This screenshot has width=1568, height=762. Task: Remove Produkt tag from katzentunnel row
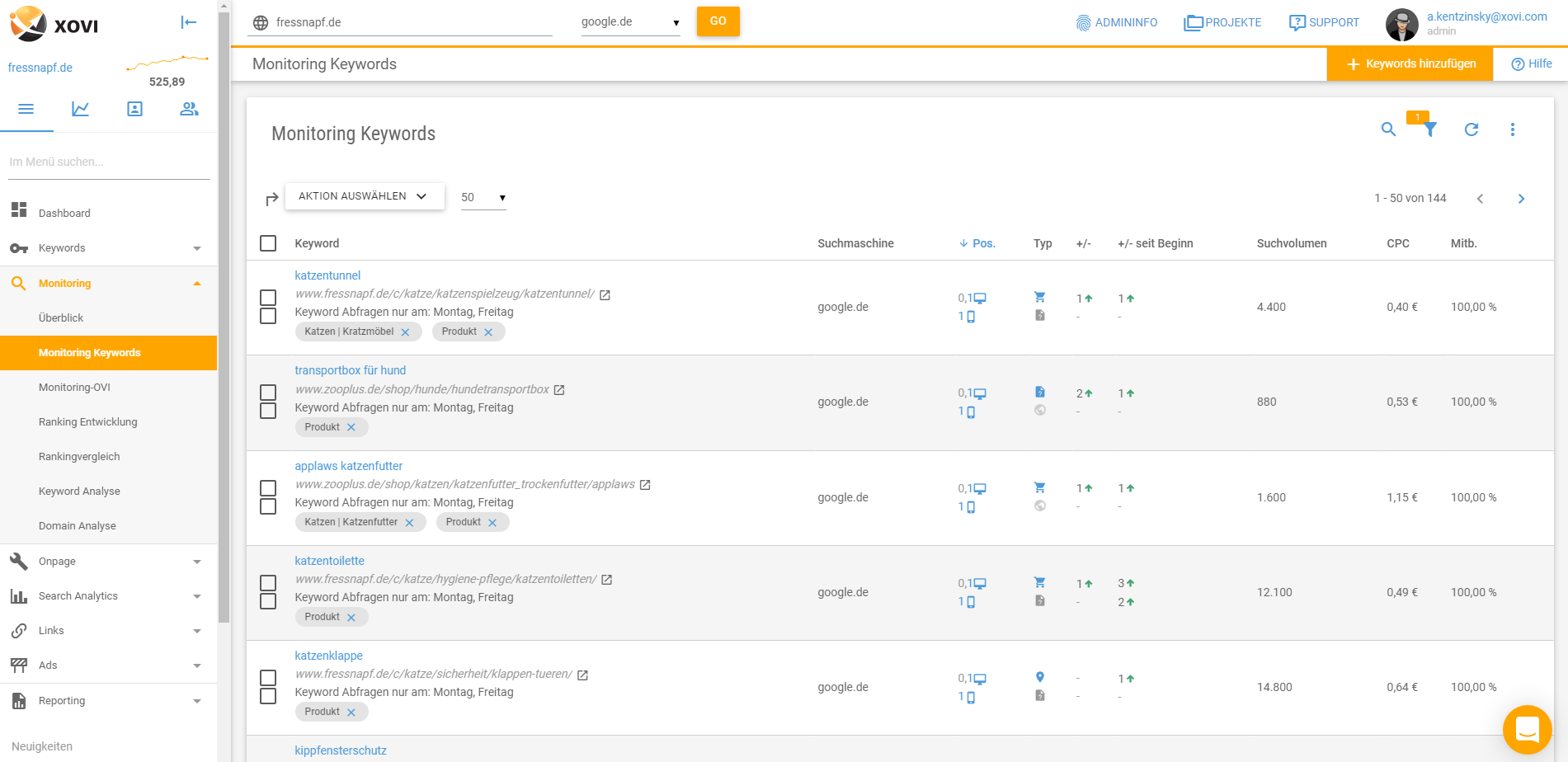[x=488, y=332]
